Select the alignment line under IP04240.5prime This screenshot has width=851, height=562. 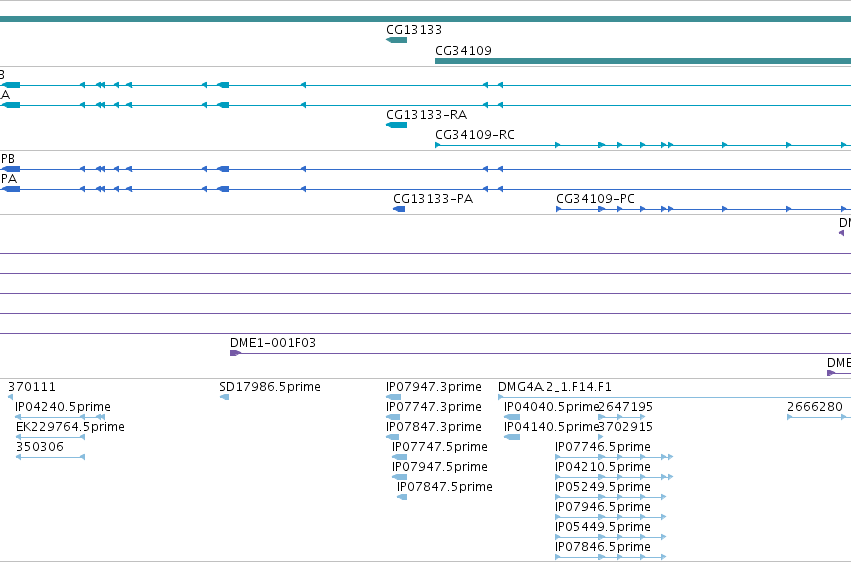coord(60,417)
